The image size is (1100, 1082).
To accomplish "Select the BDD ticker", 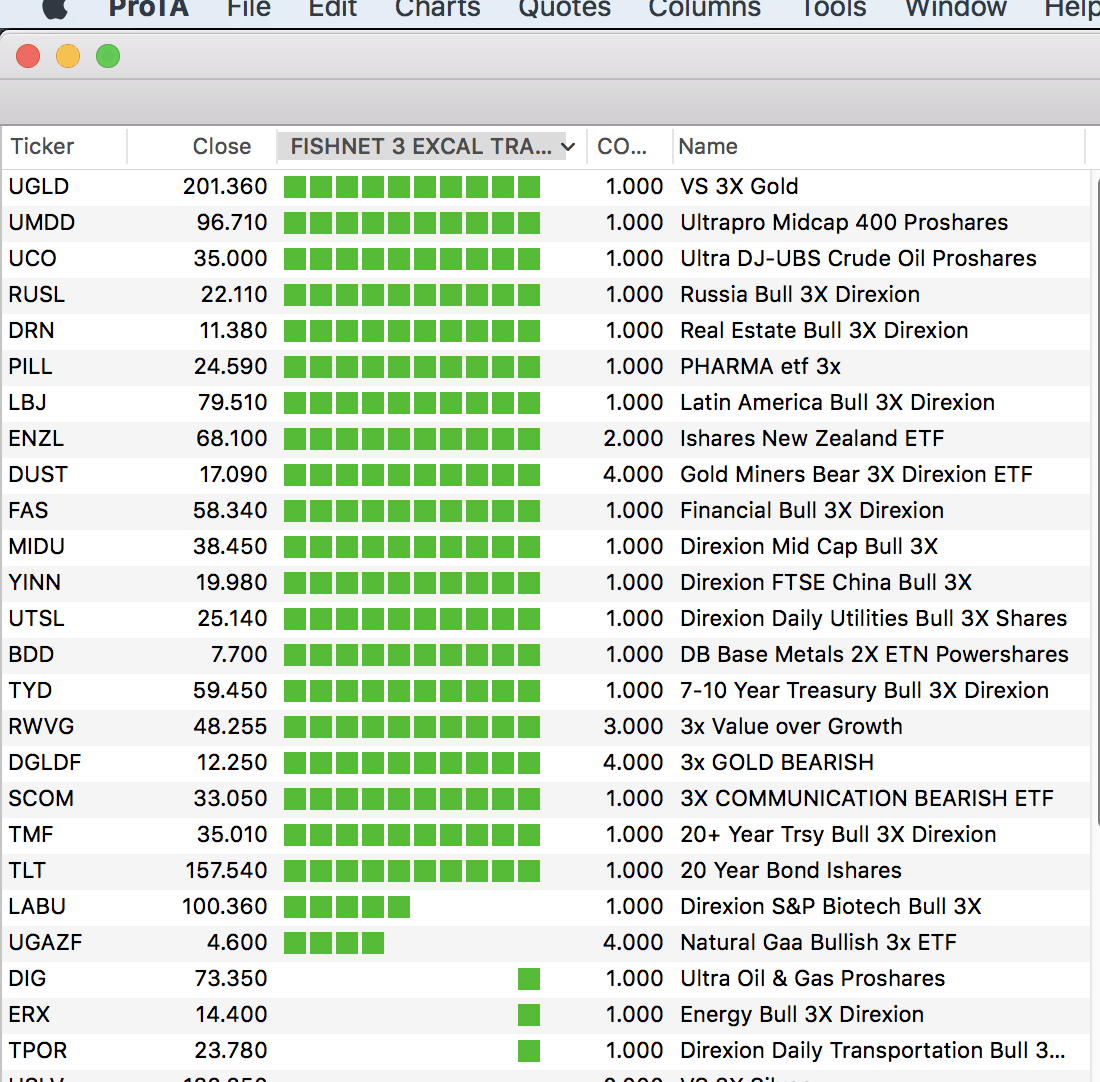I will point(31,655).
